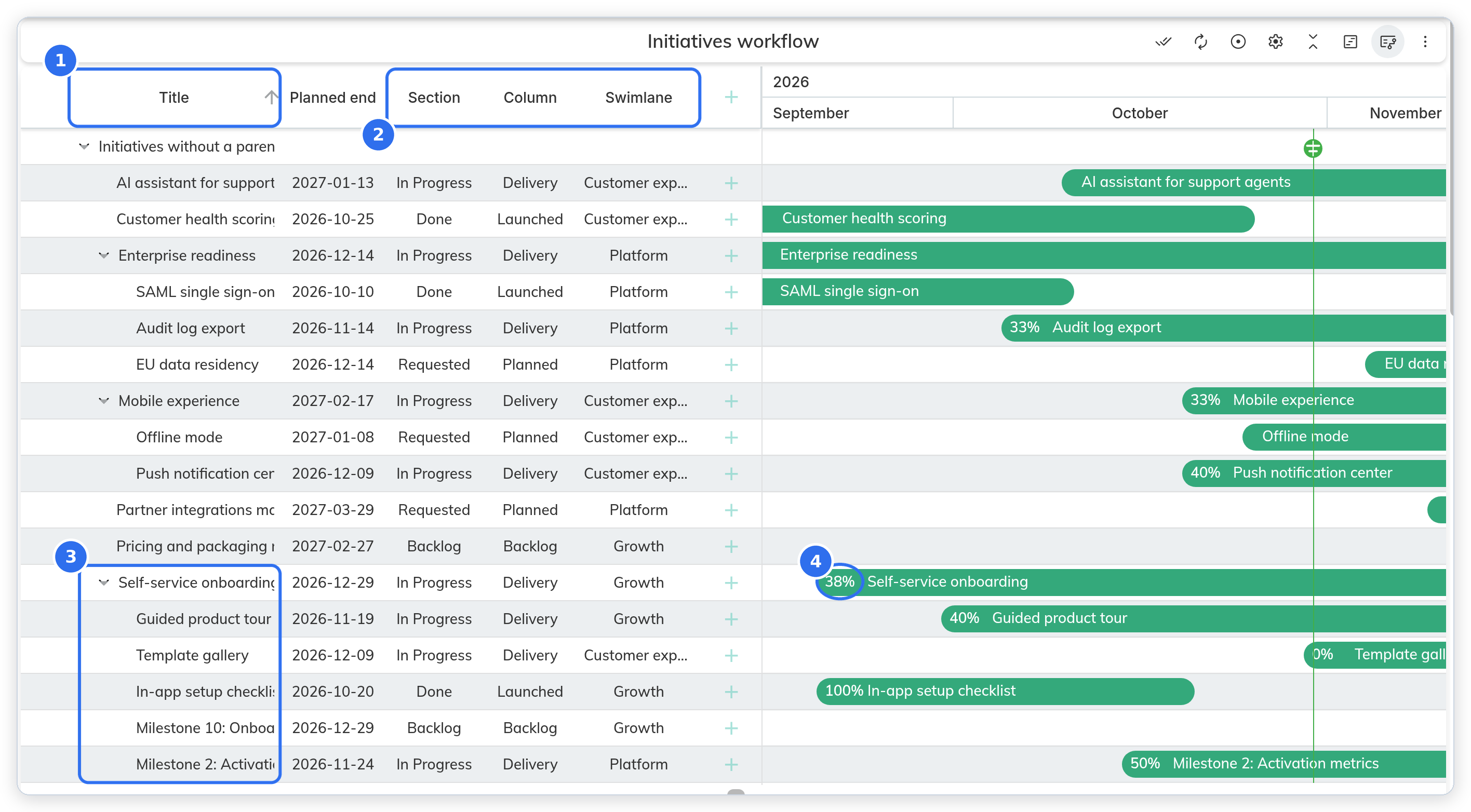Screen dimensions: 1471x812
Task: Click the Section column header
Action: [434, 98]
